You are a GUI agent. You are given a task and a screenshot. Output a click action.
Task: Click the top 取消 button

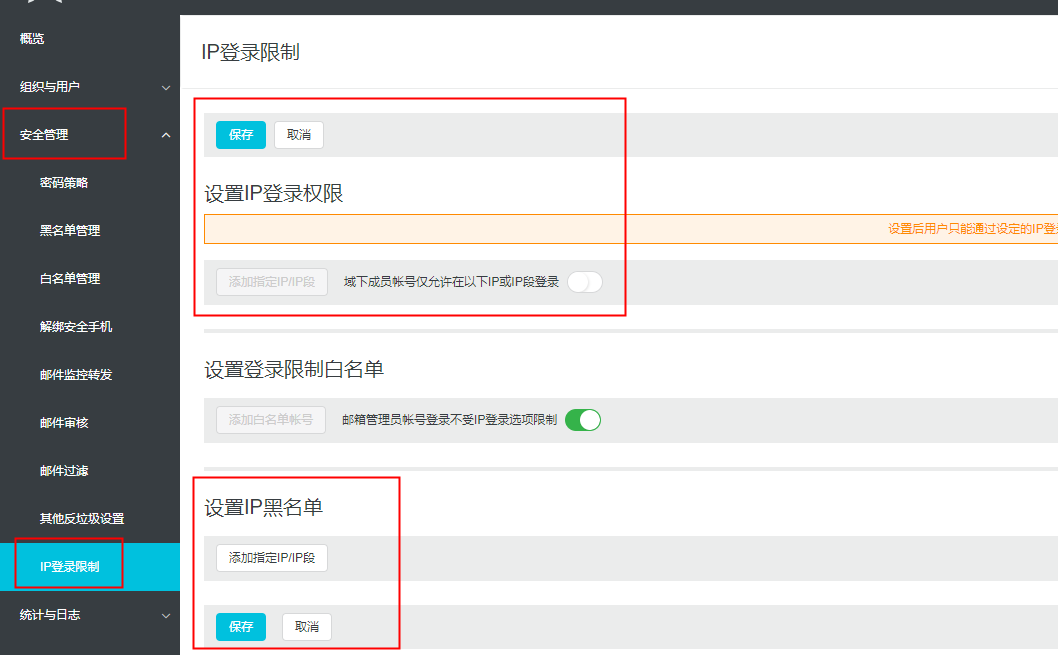click(299, 135)
